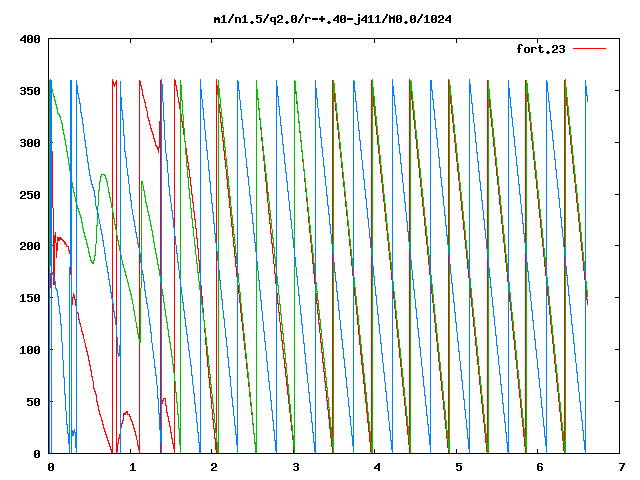Screen dimensions: 640x480
Task: Click the y-axis label 250
Action: point(30,195)
